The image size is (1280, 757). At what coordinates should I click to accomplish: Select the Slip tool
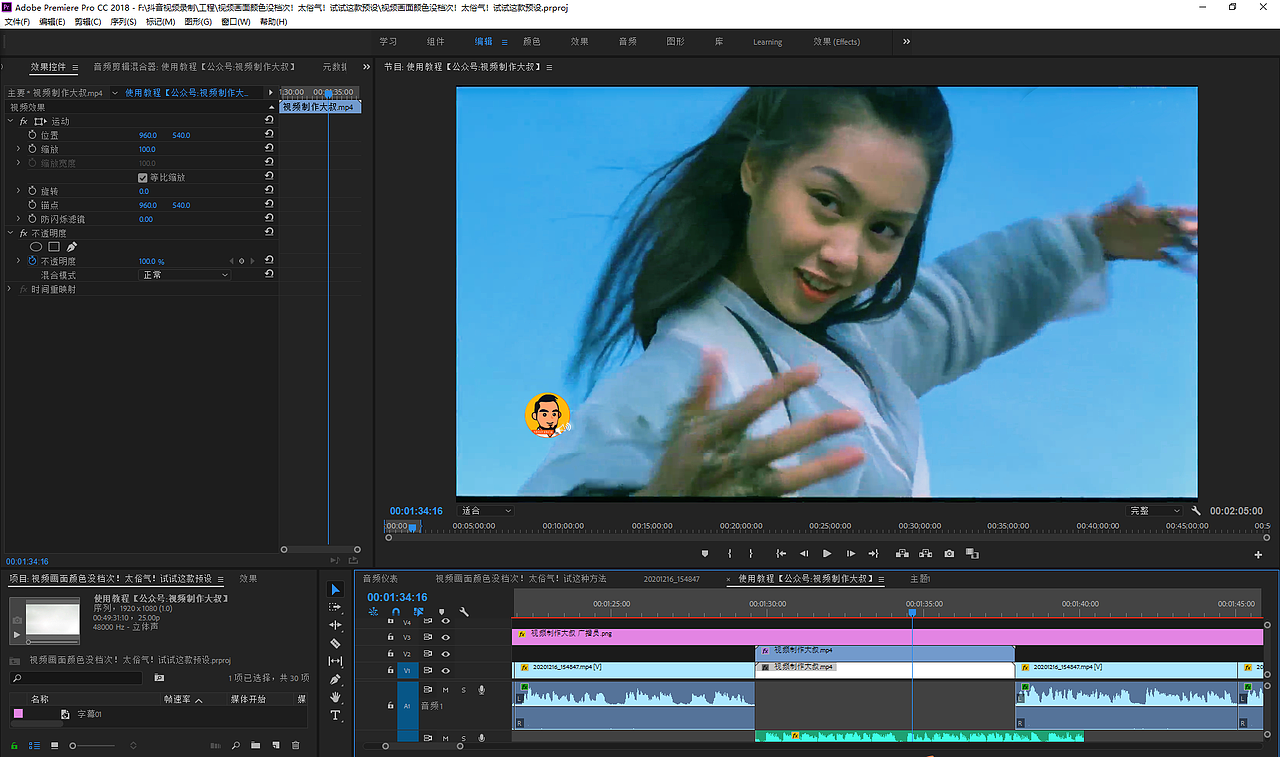click(335, 661)
